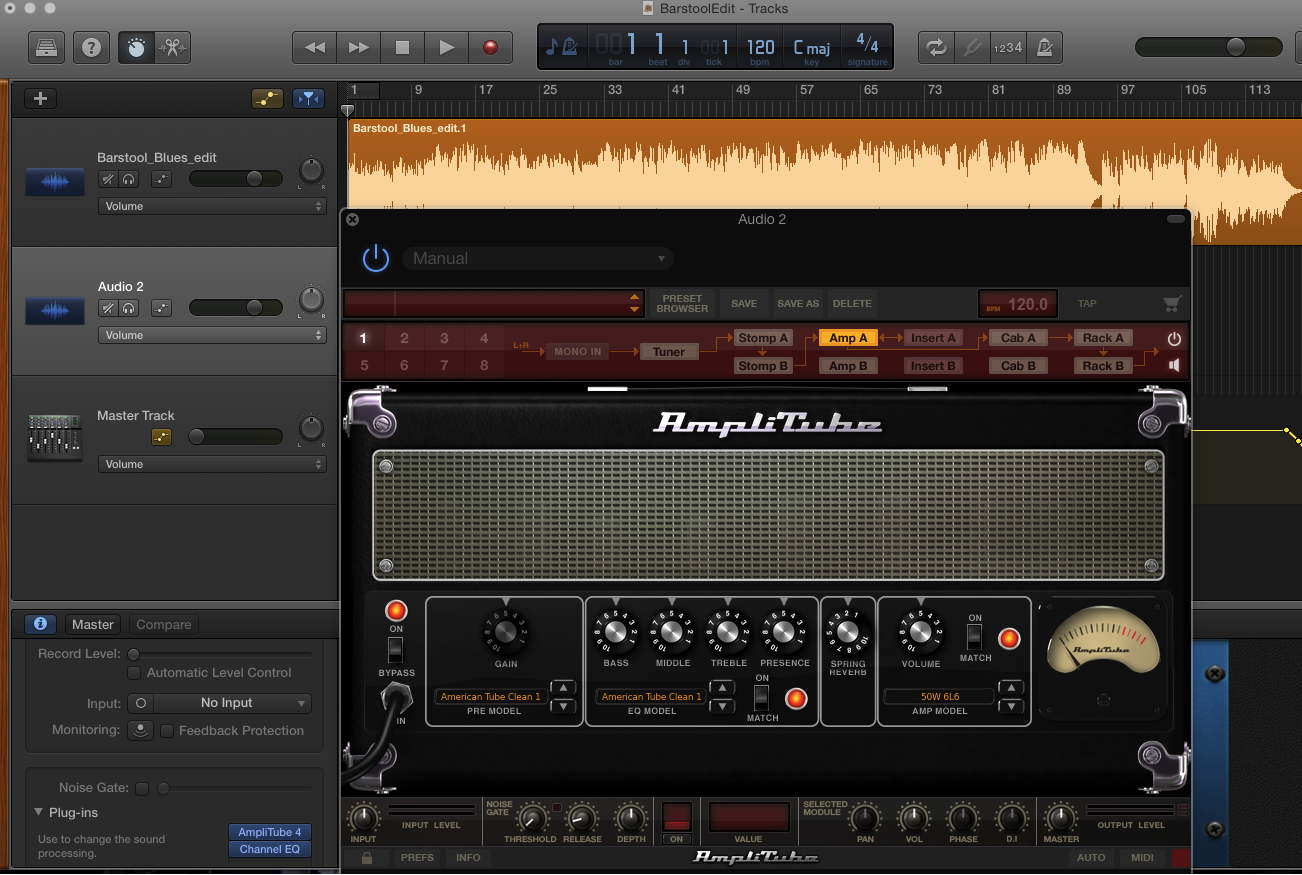
Task: Click the SAVE AS button
Action: click(x=797, y=303)
